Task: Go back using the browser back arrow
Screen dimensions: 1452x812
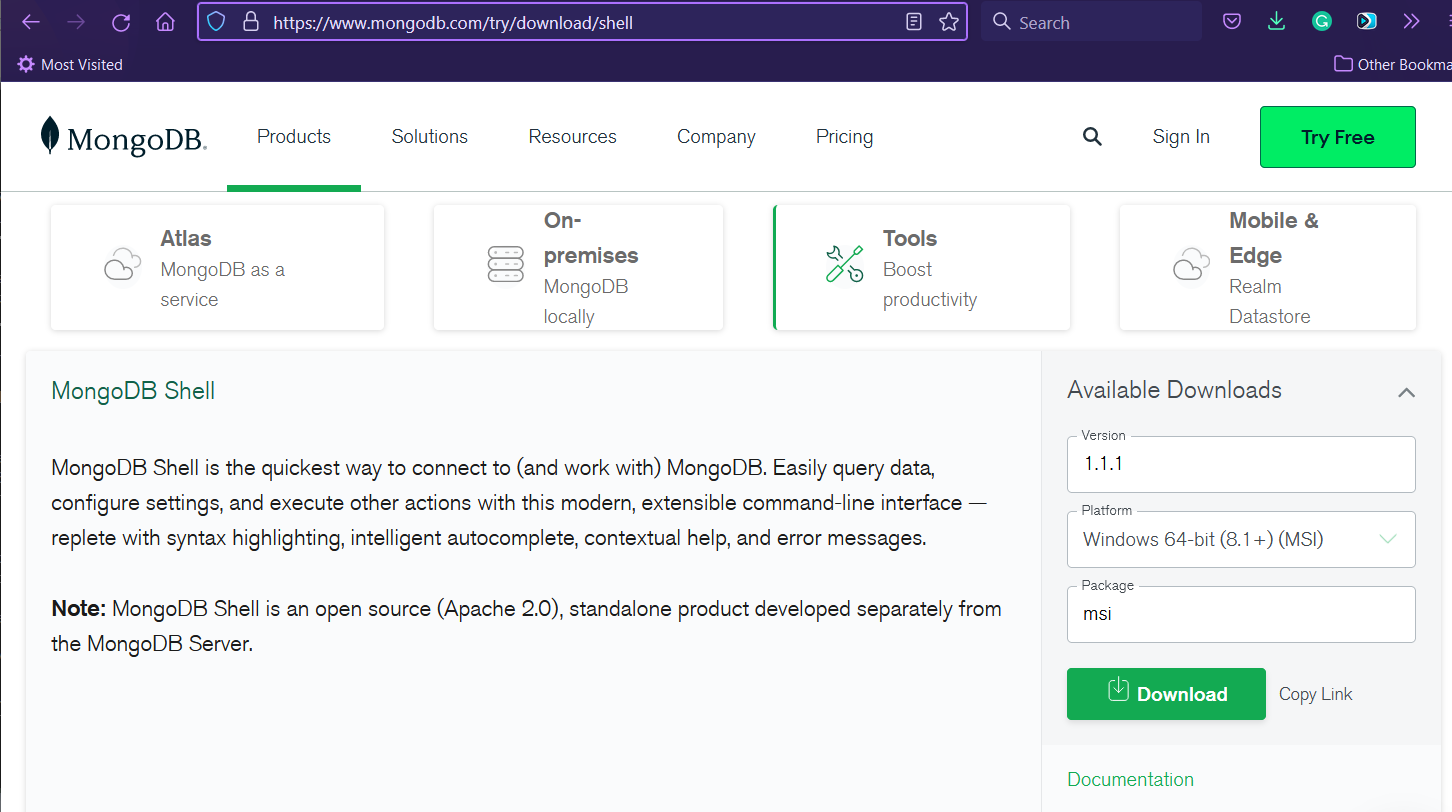Action: (x=31, y=22)
